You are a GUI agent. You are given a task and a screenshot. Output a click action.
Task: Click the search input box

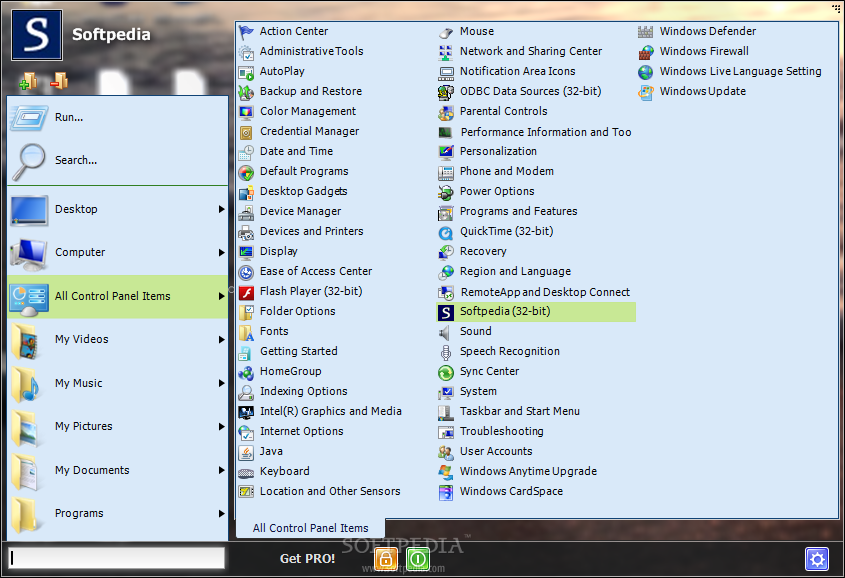coord(117,558)
